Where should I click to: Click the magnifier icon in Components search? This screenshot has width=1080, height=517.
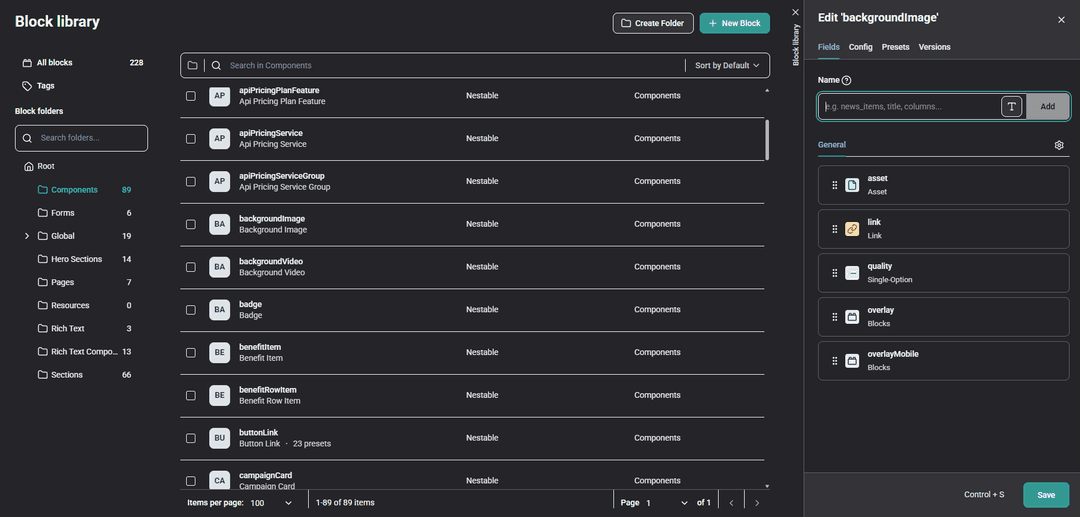pos(216,65)
